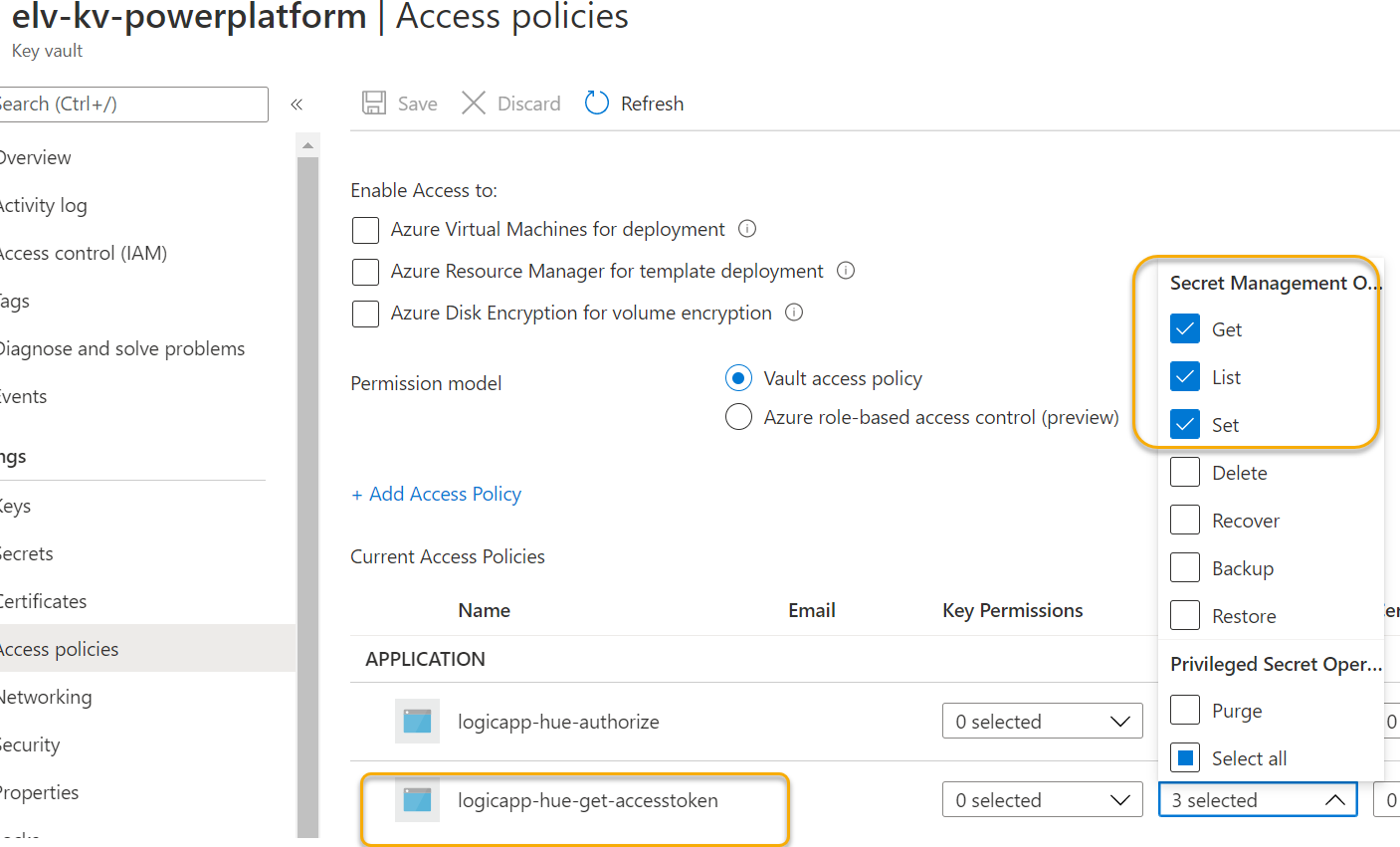Click the Add Access Policy link
The height and width of the screenshot is (847, 1400).
[x=436, y=494]
